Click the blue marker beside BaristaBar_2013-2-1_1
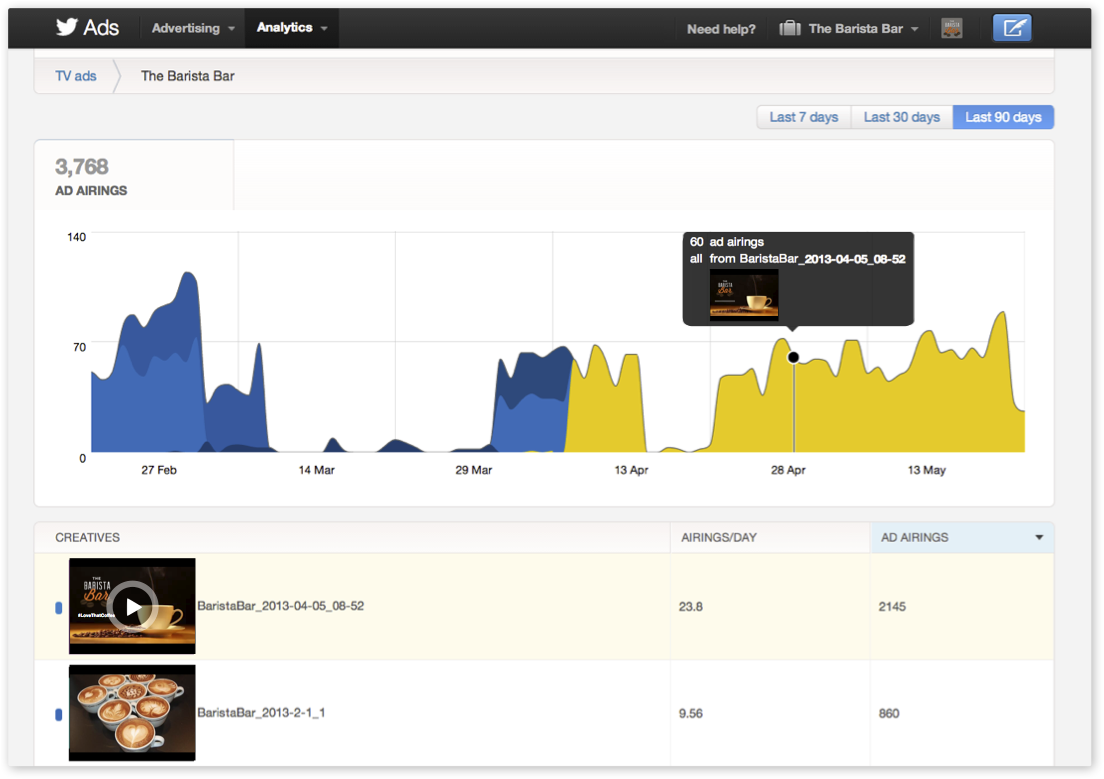 (x=59, y=714)
